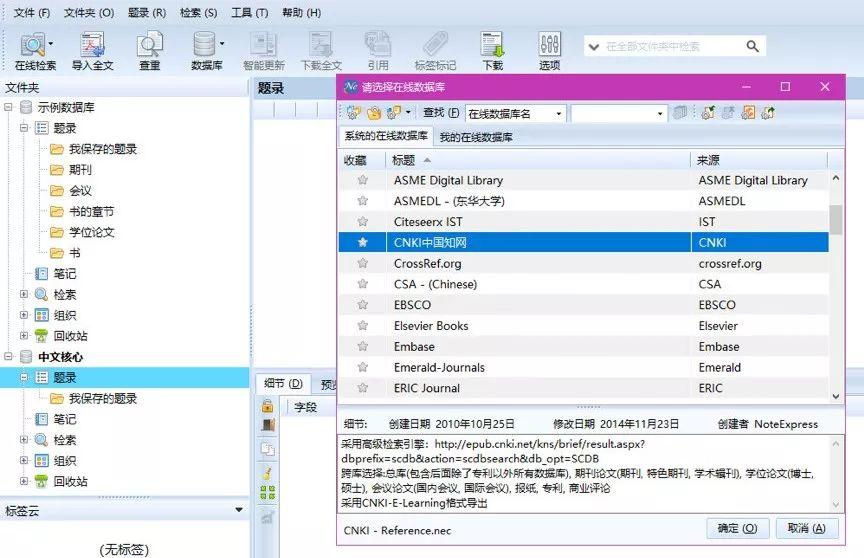Image resolution: width=864 pixels, height=558 pixels.
Task: Open the 帮助 (H) menu
Action: 301,13
